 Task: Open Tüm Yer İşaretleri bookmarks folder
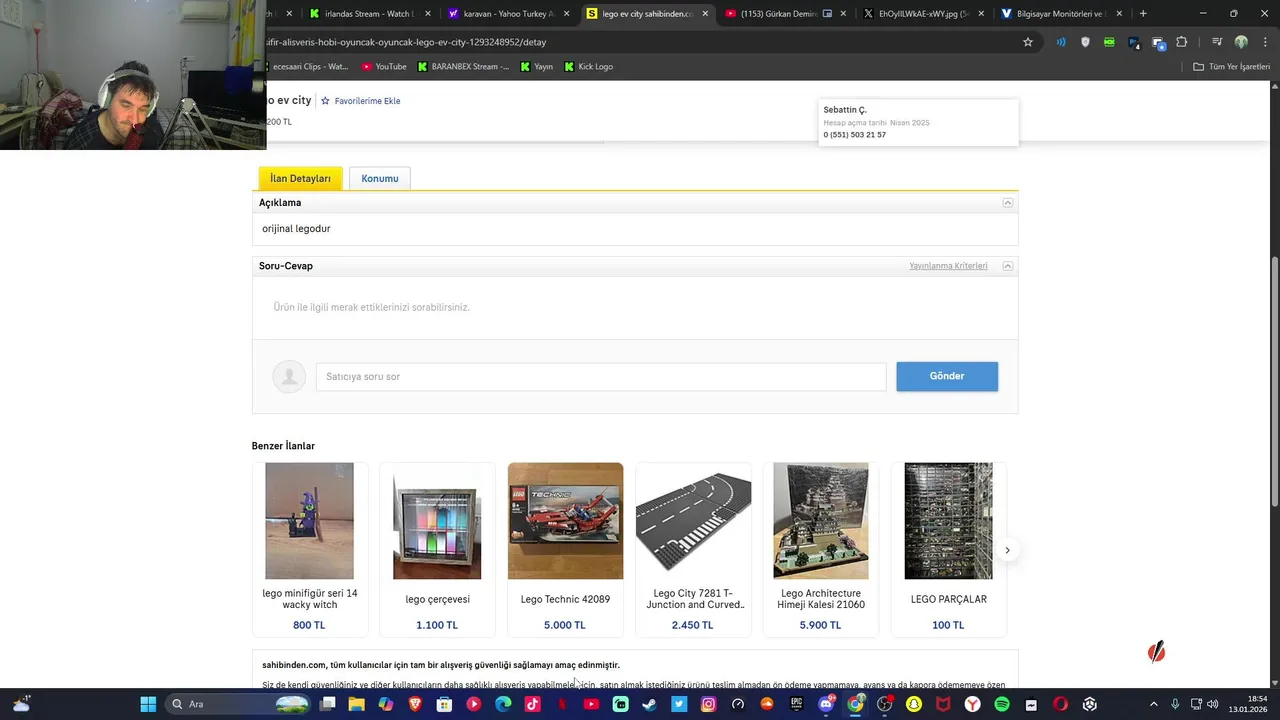pyautogui.click(x=1231, y=67)
